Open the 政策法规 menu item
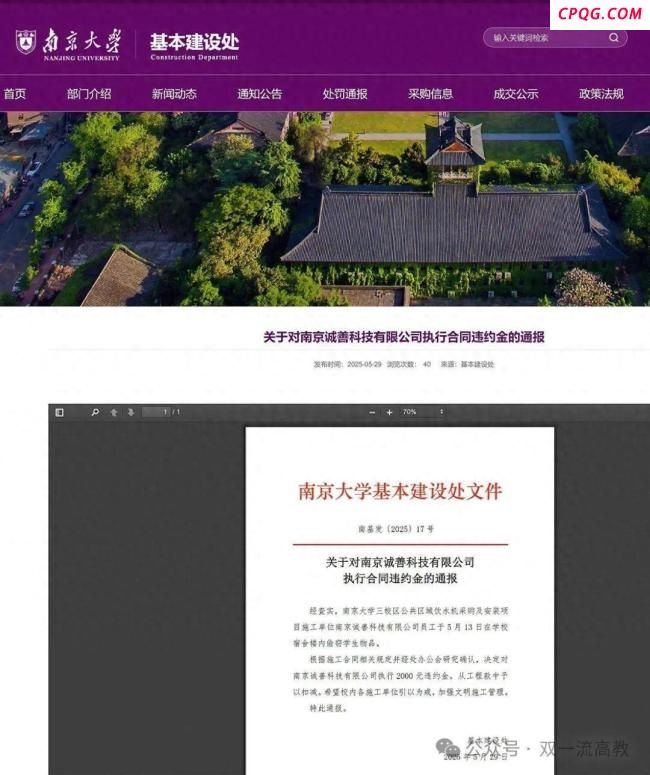The width and height of the screenshot is (650, 775). coord(601,93)
